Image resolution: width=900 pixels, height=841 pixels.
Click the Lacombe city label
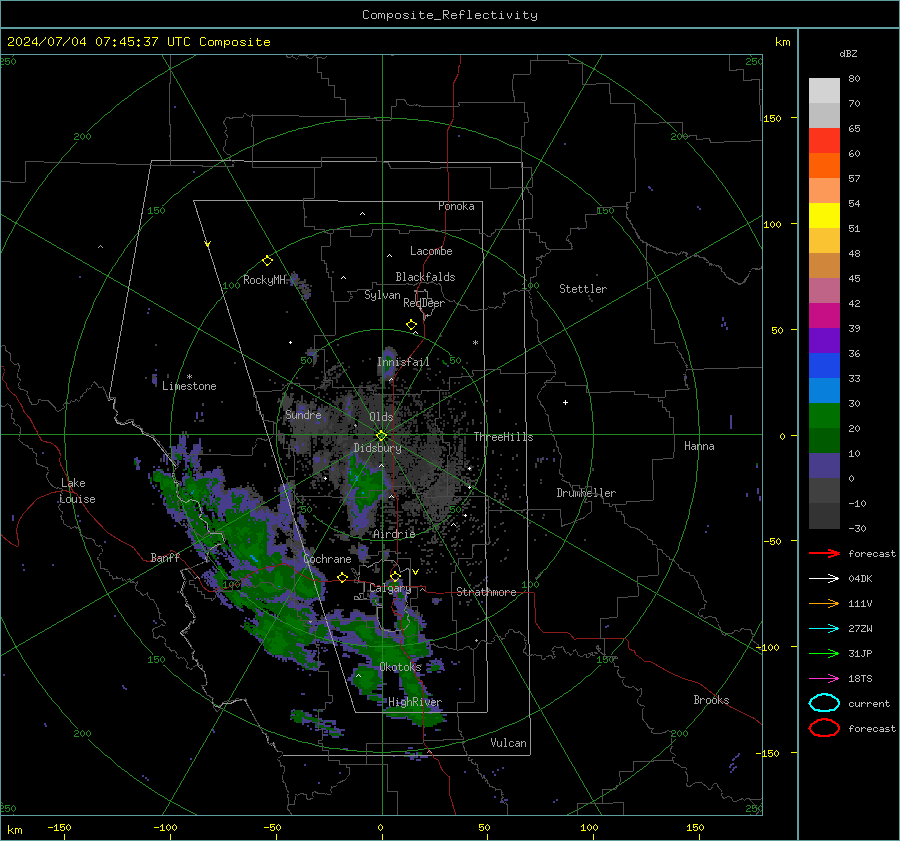click(x=431, y=251)
